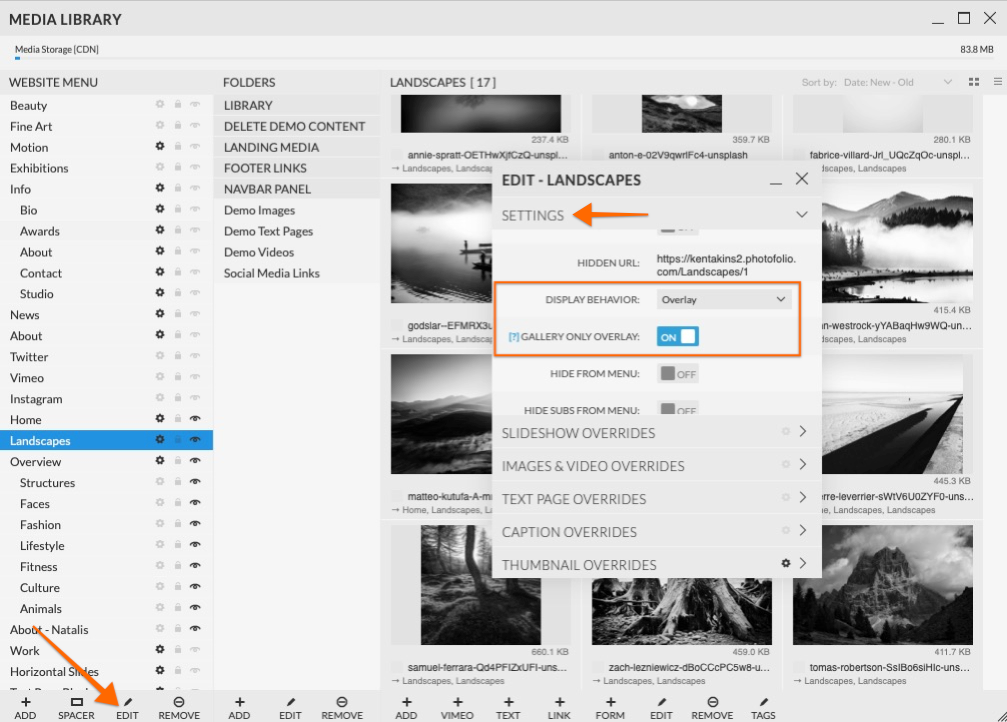Click lock icon on Home row
Viewport: 1007px width, 722px height.
(178, 419)
